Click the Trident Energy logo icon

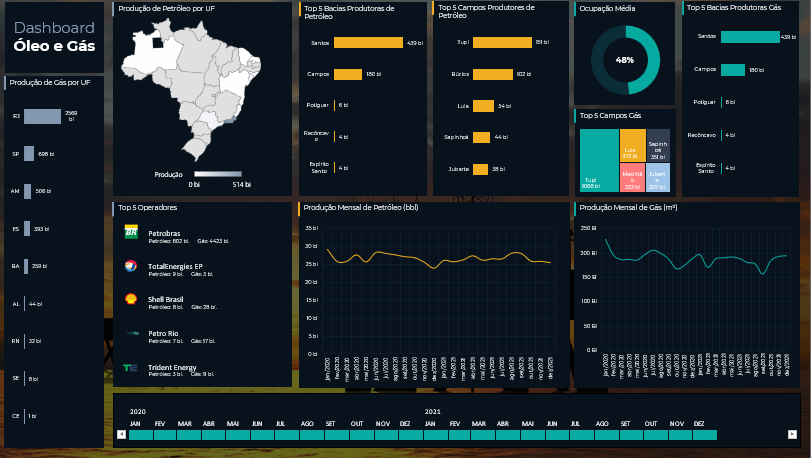[x=131, y=368]
